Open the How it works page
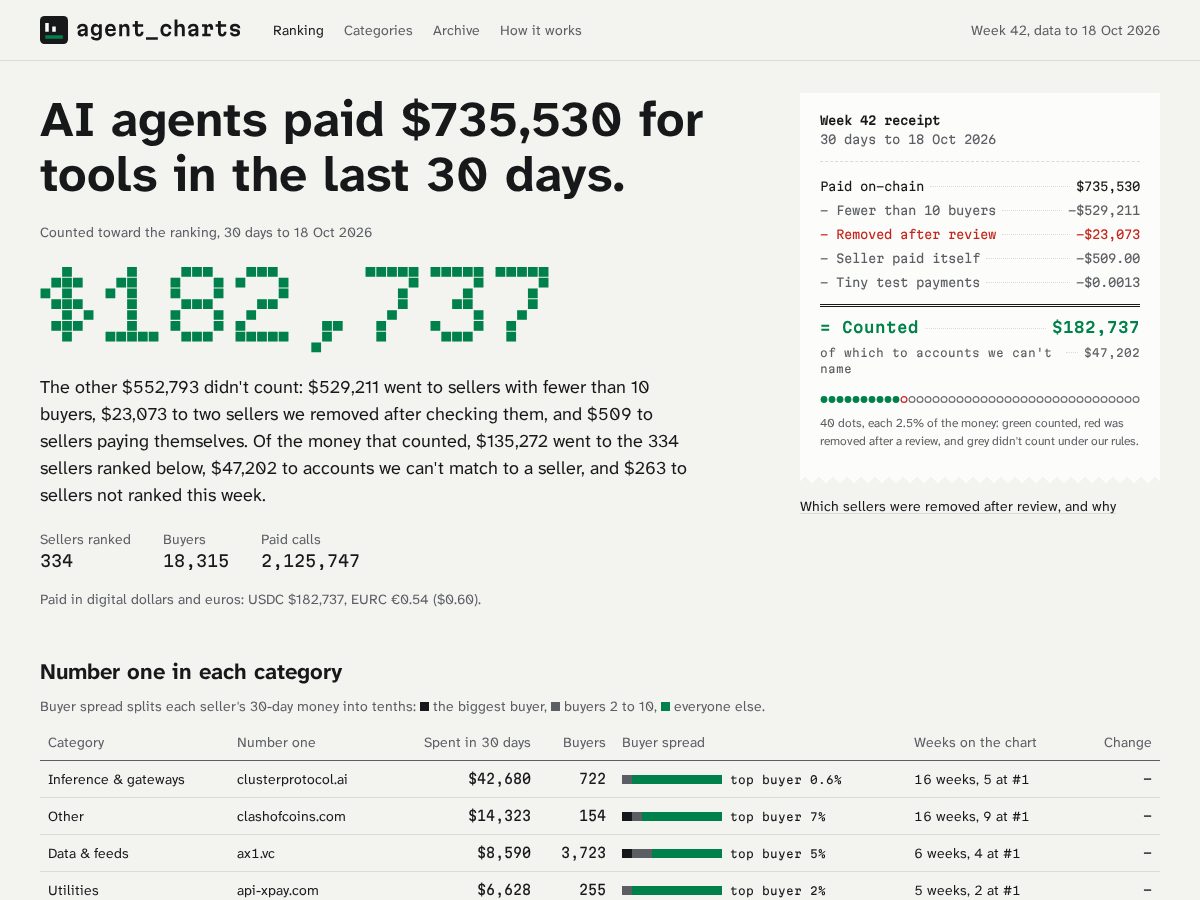The image size is (1200, 900). point(541,31)
